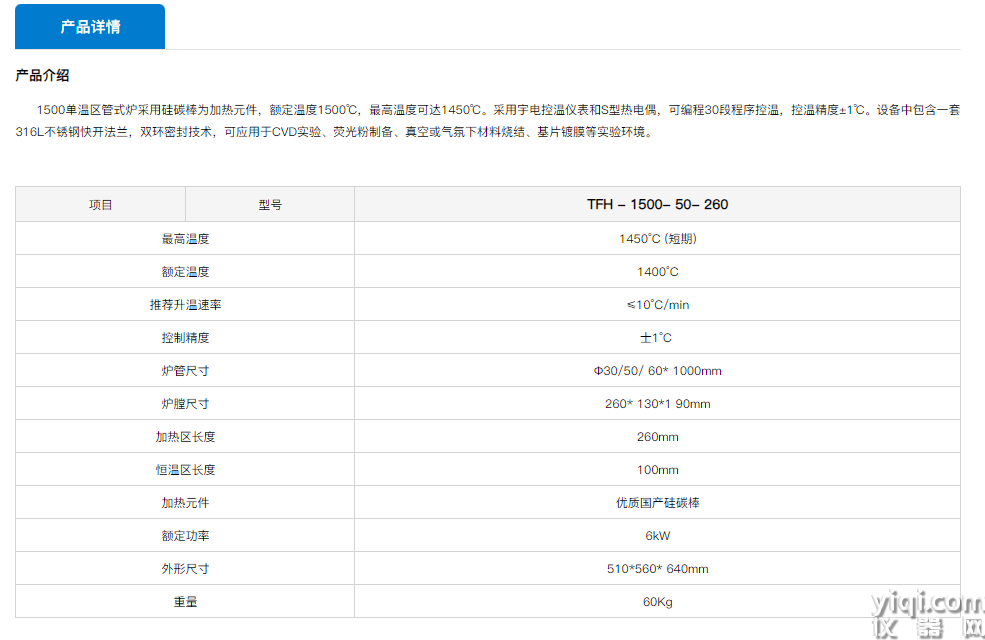Select the value 100mm
Screen dimensions: 985x640
(657, 470)
